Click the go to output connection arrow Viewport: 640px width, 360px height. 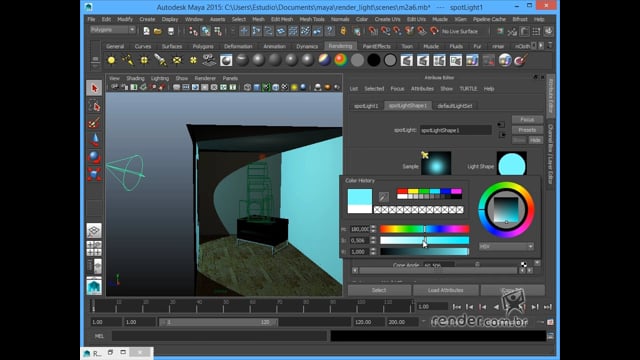(502, 134)
